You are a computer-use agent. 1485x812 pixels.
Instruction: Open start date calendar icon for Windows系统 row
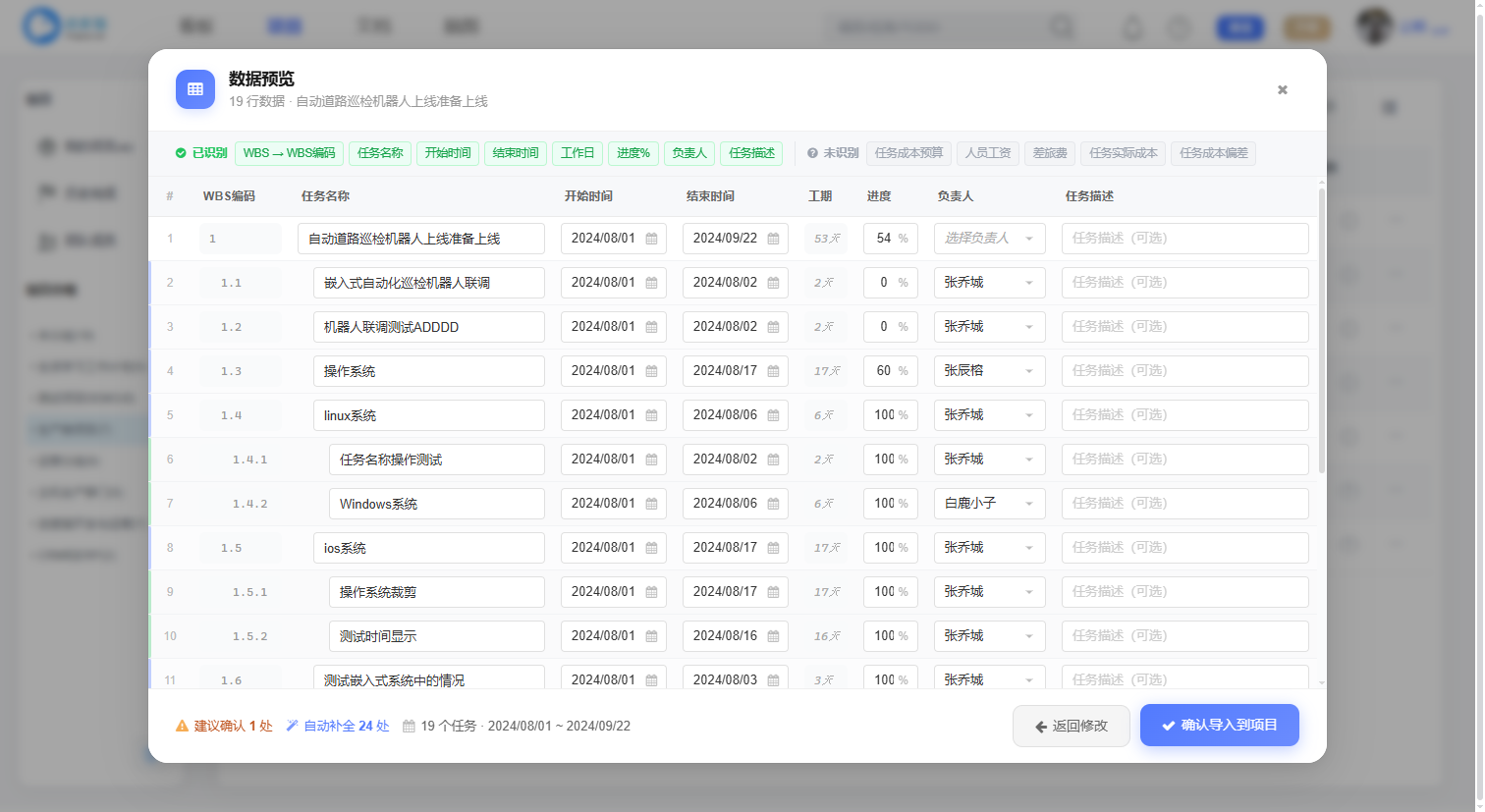[x=651, y=504]
